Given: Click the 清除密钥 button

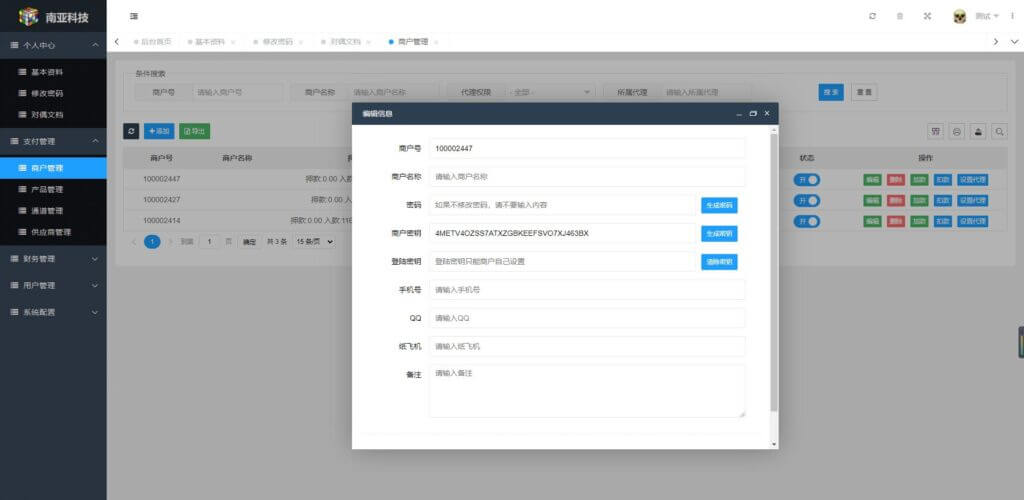Looking at the screenshot, I should [719, 262].
